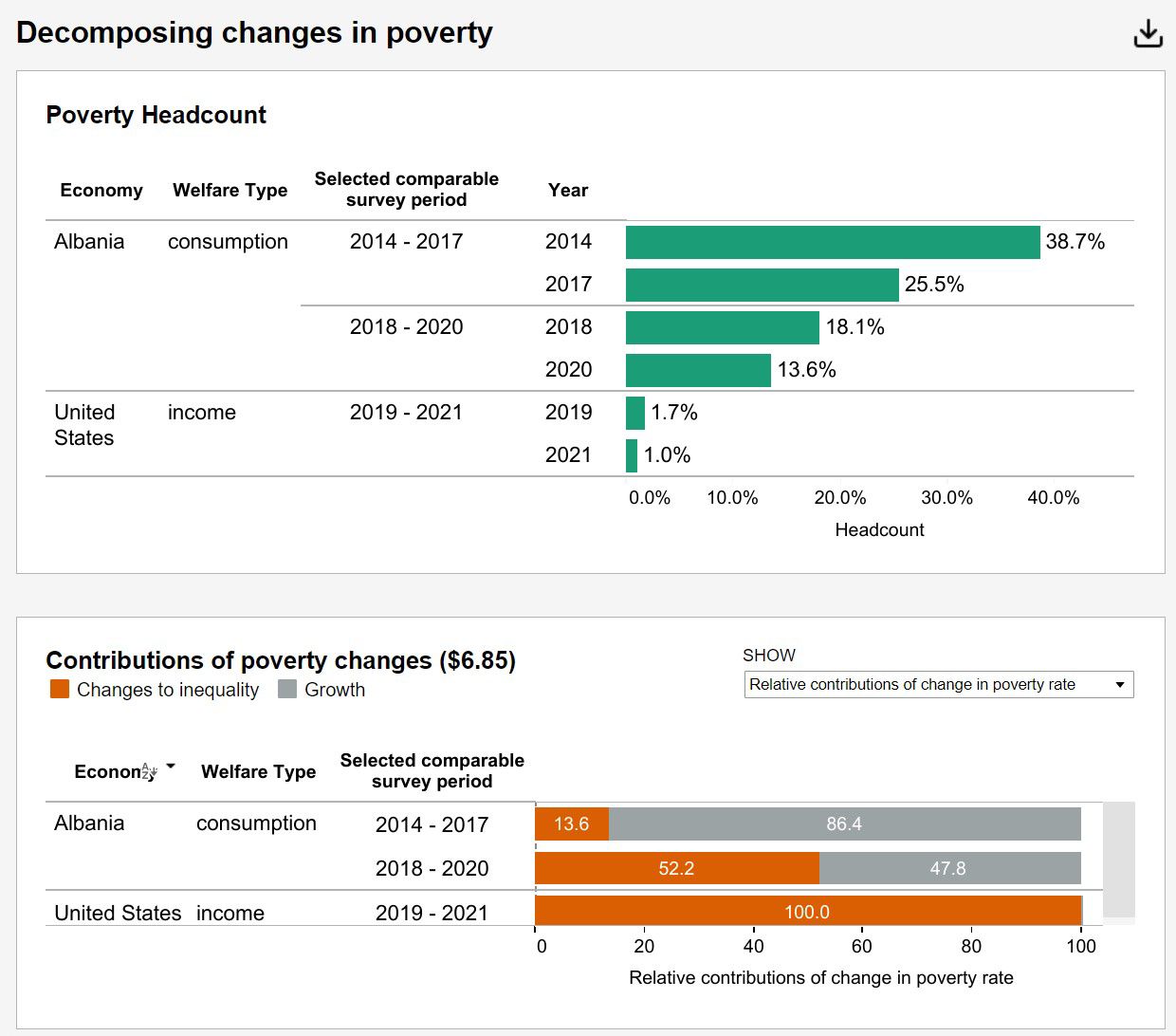
Task: Click the 'Year' column header
Action: coord(567,190)
